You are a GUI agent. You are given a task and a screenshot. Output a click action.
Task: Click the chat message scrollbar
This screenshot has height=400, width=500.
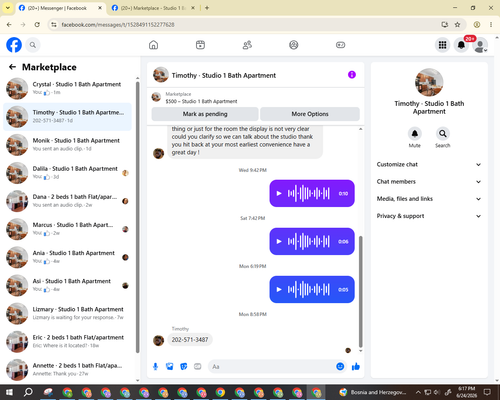(x=360, y=292)
